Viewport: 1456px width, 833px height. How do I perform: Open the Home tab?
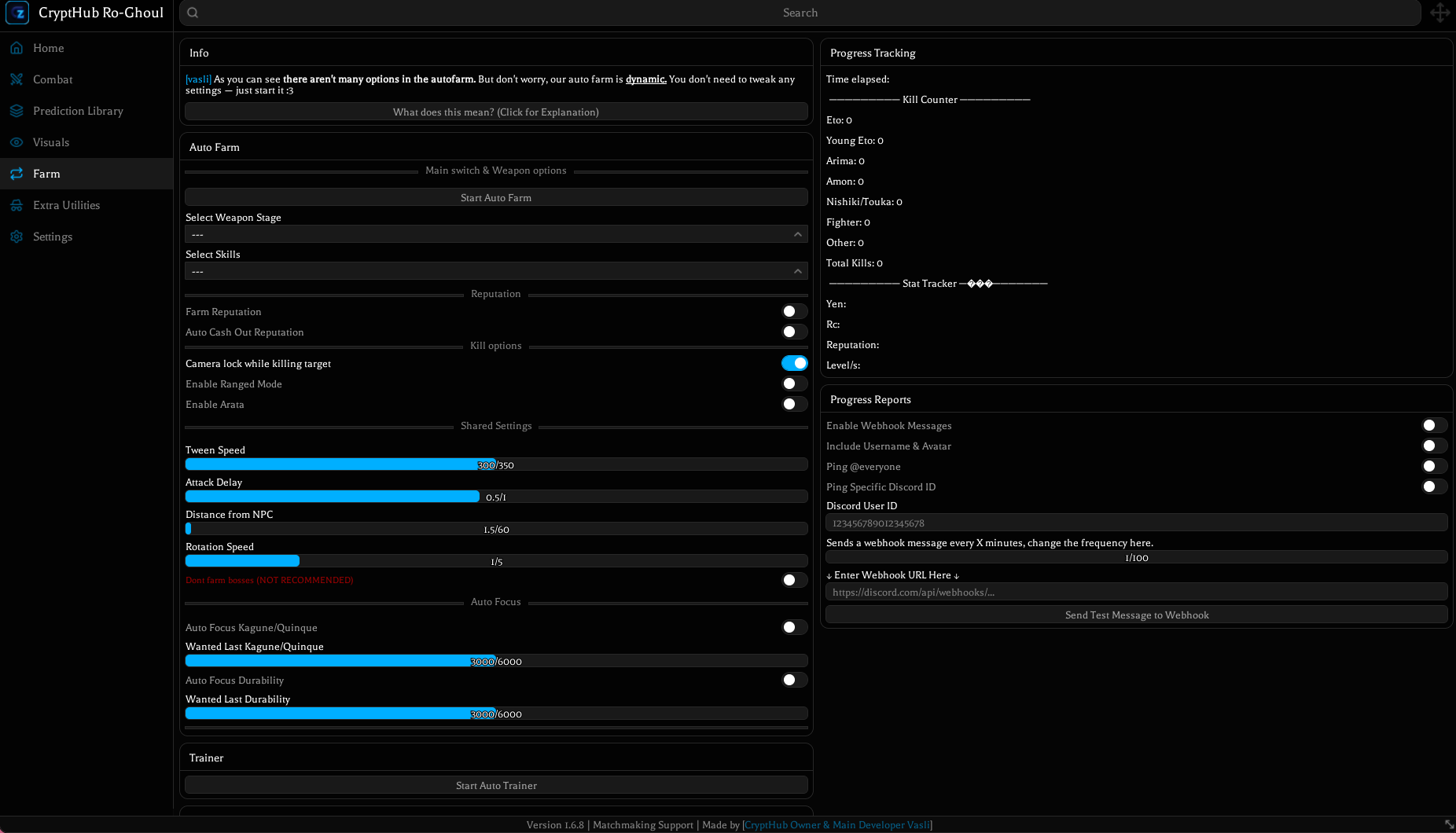[86, 48]
